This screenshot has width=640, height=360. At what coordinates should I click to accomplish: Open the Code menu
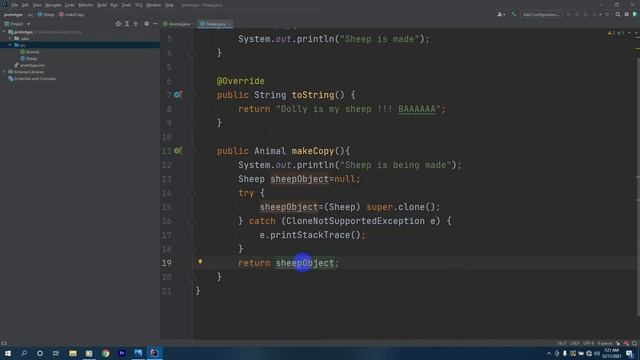click(70, 5)
